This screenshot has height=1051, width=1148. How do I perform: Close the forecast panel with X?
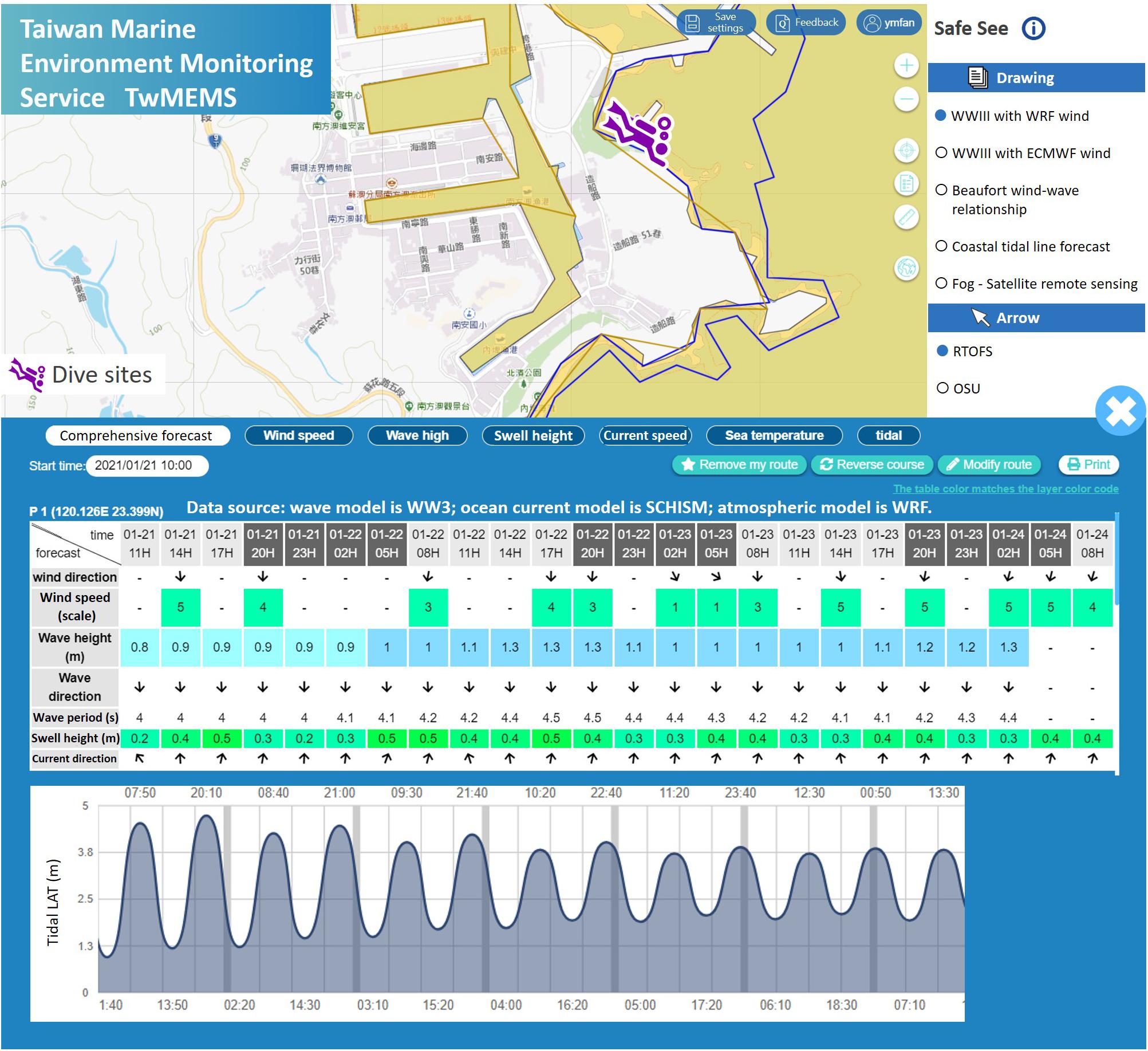point(1121,411)
